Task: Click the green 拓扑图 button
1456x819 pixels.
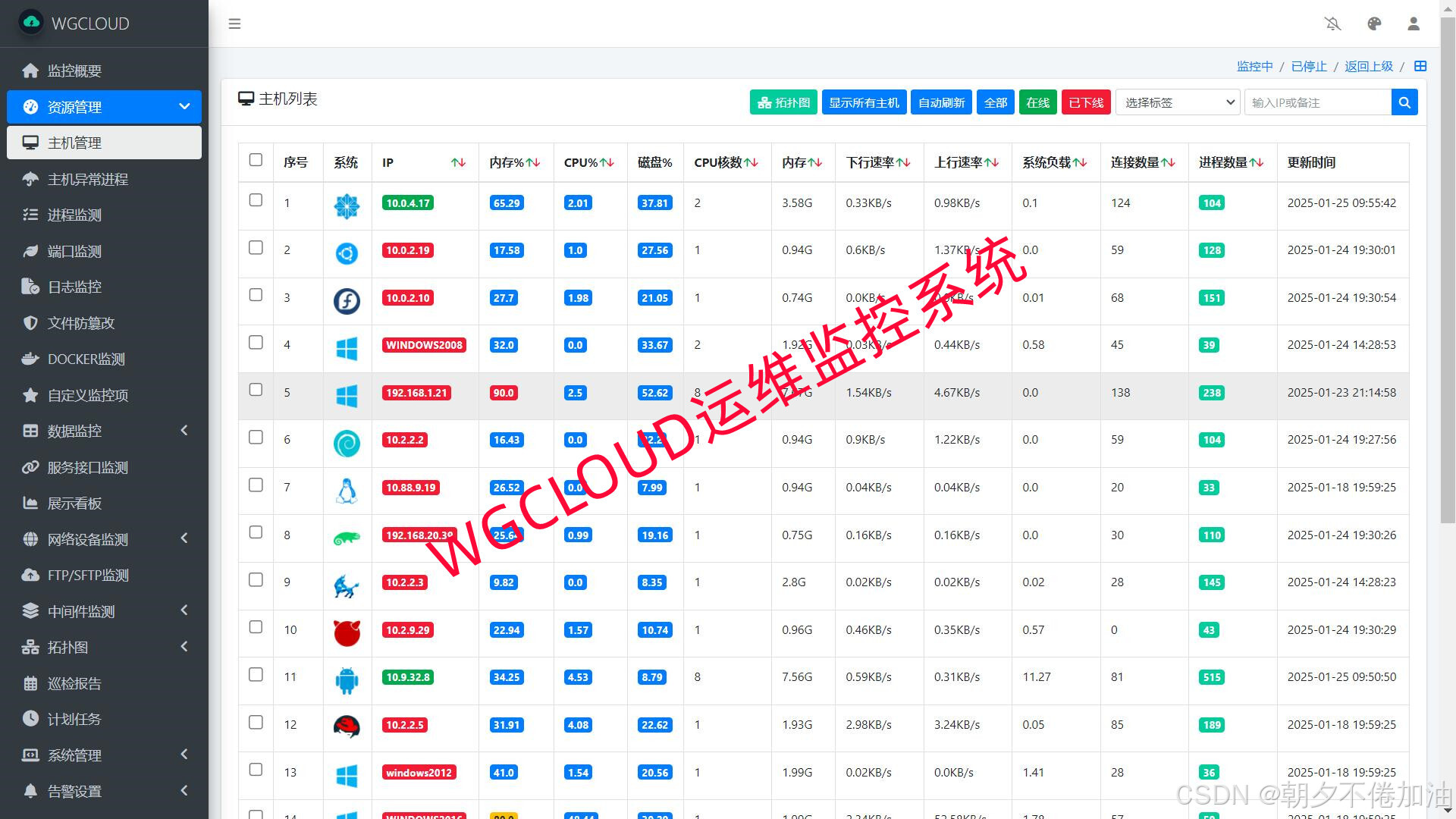Action: 783,102
